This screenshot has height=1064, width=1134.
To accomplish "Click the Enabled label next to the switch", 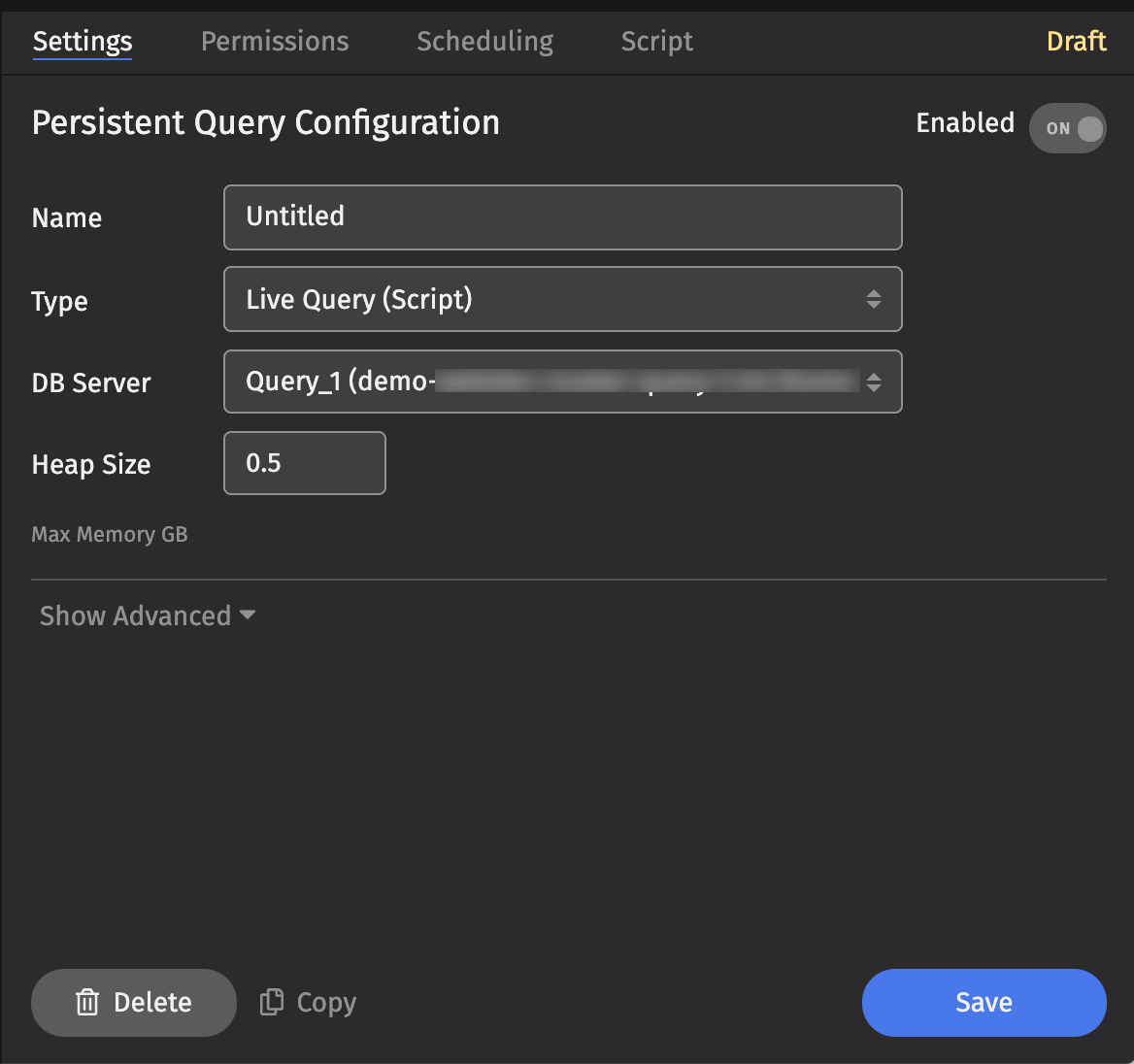I will pos(965,123).
